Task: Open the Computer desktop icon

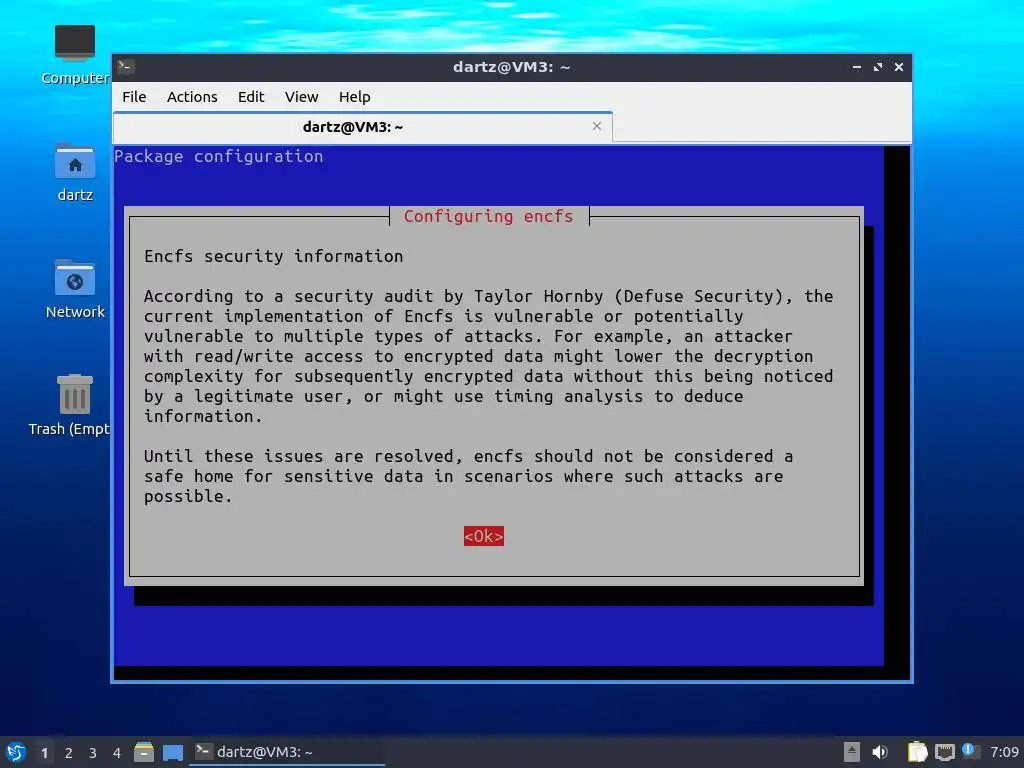Action: click(x=75, y=56)
